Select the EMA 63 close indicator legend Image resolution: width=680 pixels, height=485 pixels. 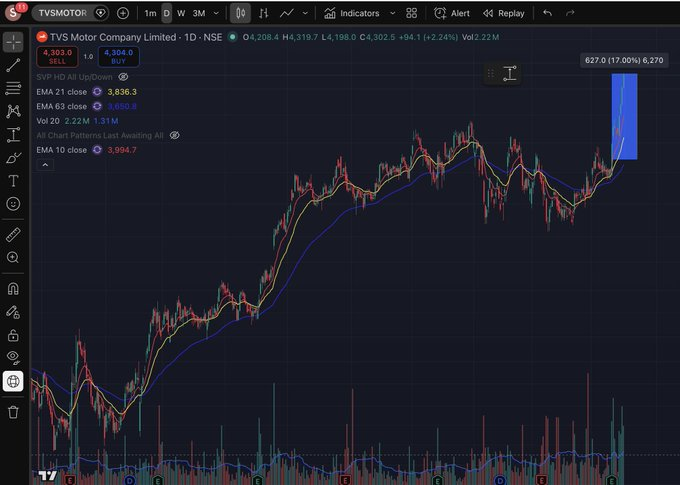[x=62, y=106]
